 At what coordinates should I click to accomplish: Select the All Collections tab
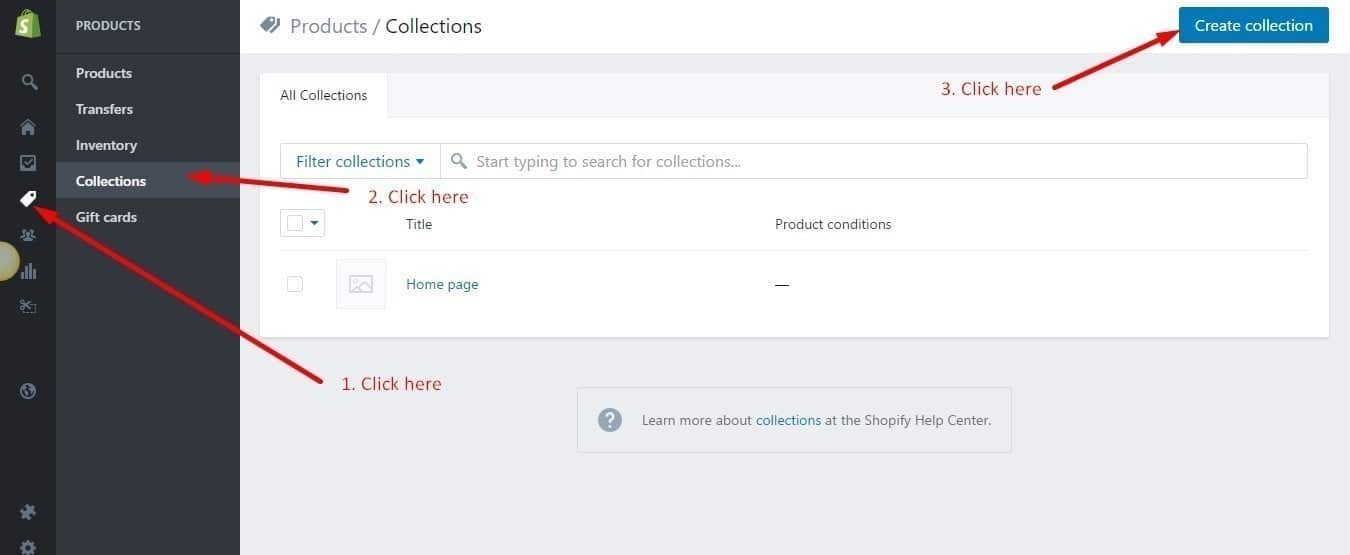coord(324,96)
